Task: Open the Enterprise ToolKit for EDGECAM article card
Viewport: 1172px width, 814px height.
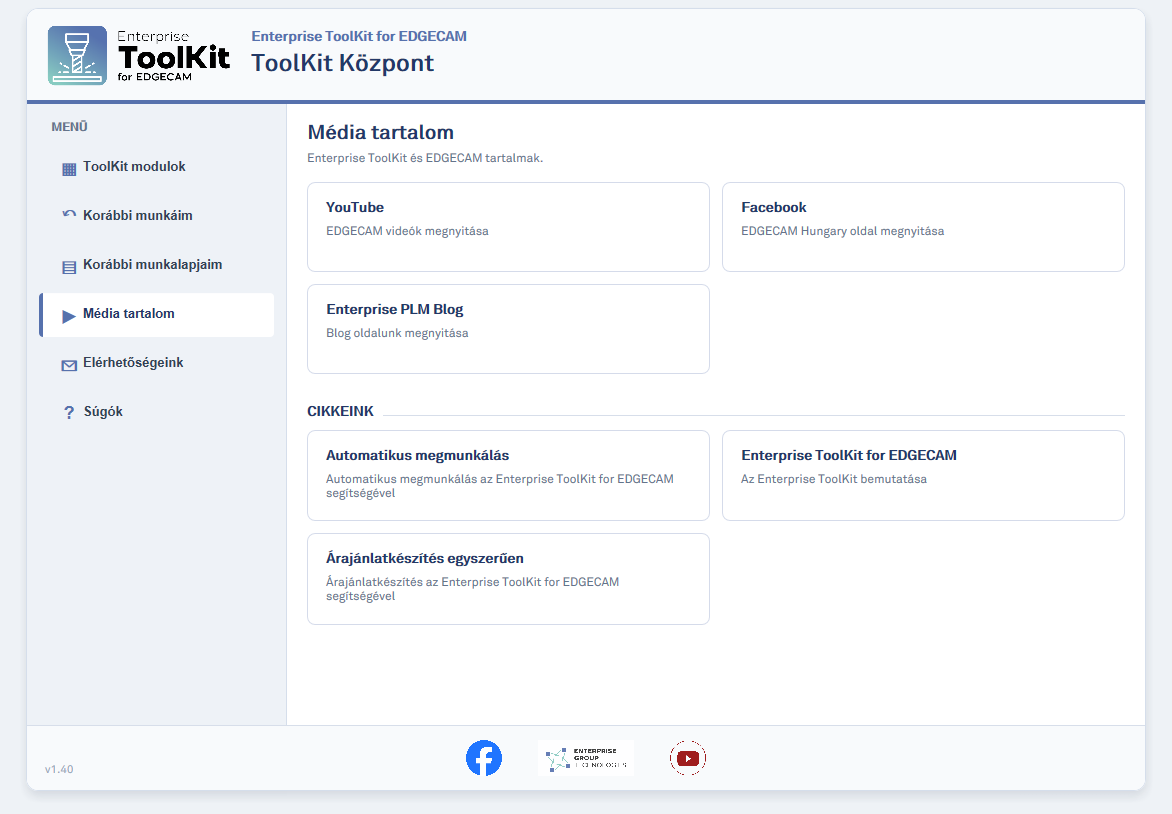Action: tap(923, 475)
